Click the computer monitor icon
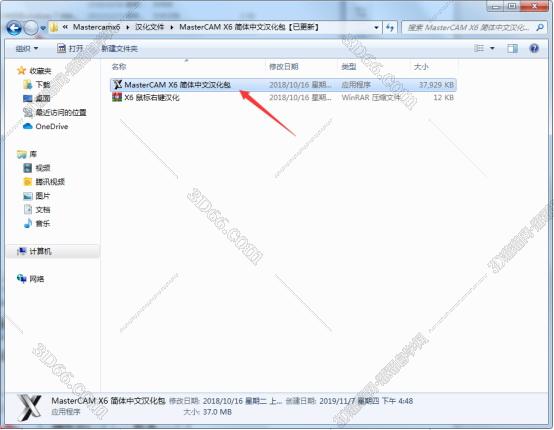Screen dimensions: 554x430 tap(22, 251)
